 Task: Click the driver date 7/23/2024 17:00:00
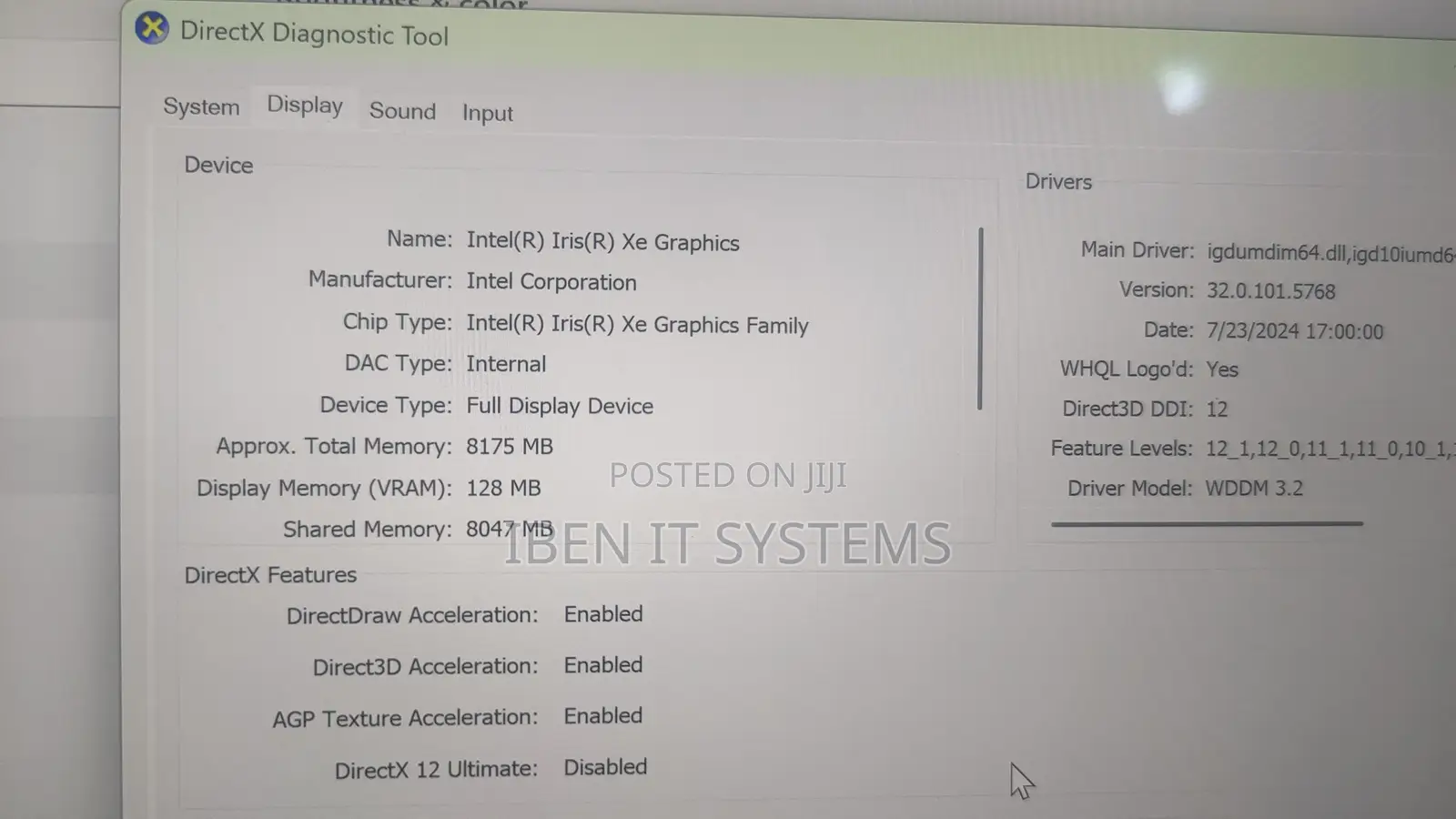pos(1294,331)
